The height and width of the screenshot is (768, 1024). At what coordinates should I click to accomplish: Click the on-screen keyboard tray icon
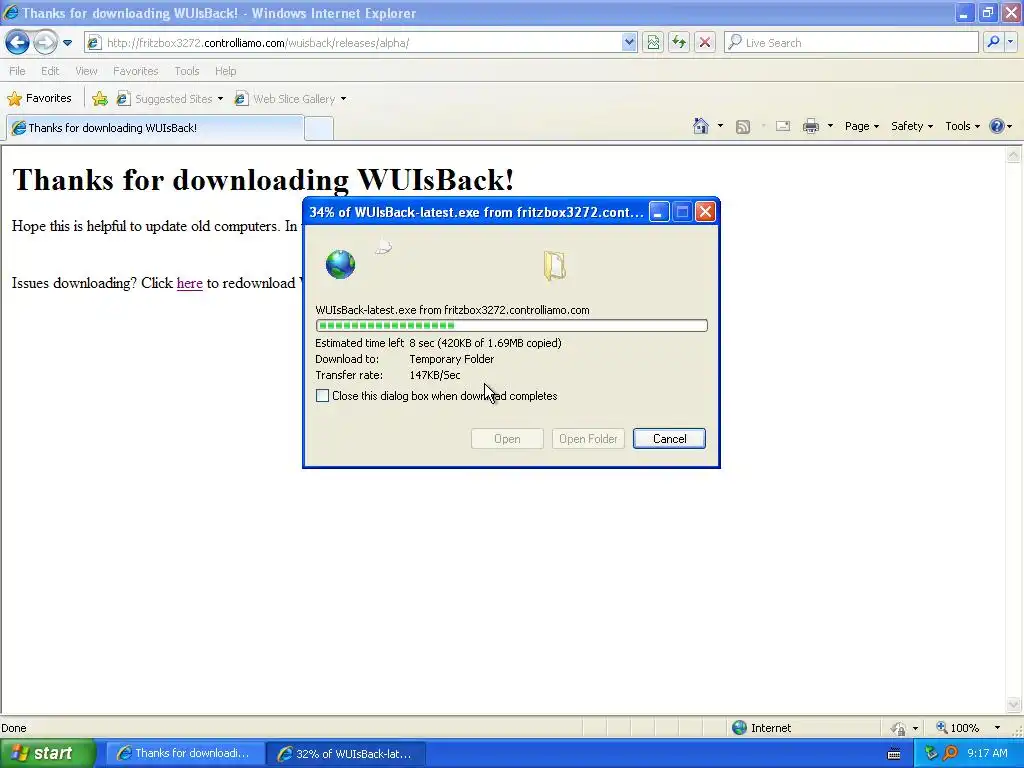pyautogui.click(x=894, y=754)
